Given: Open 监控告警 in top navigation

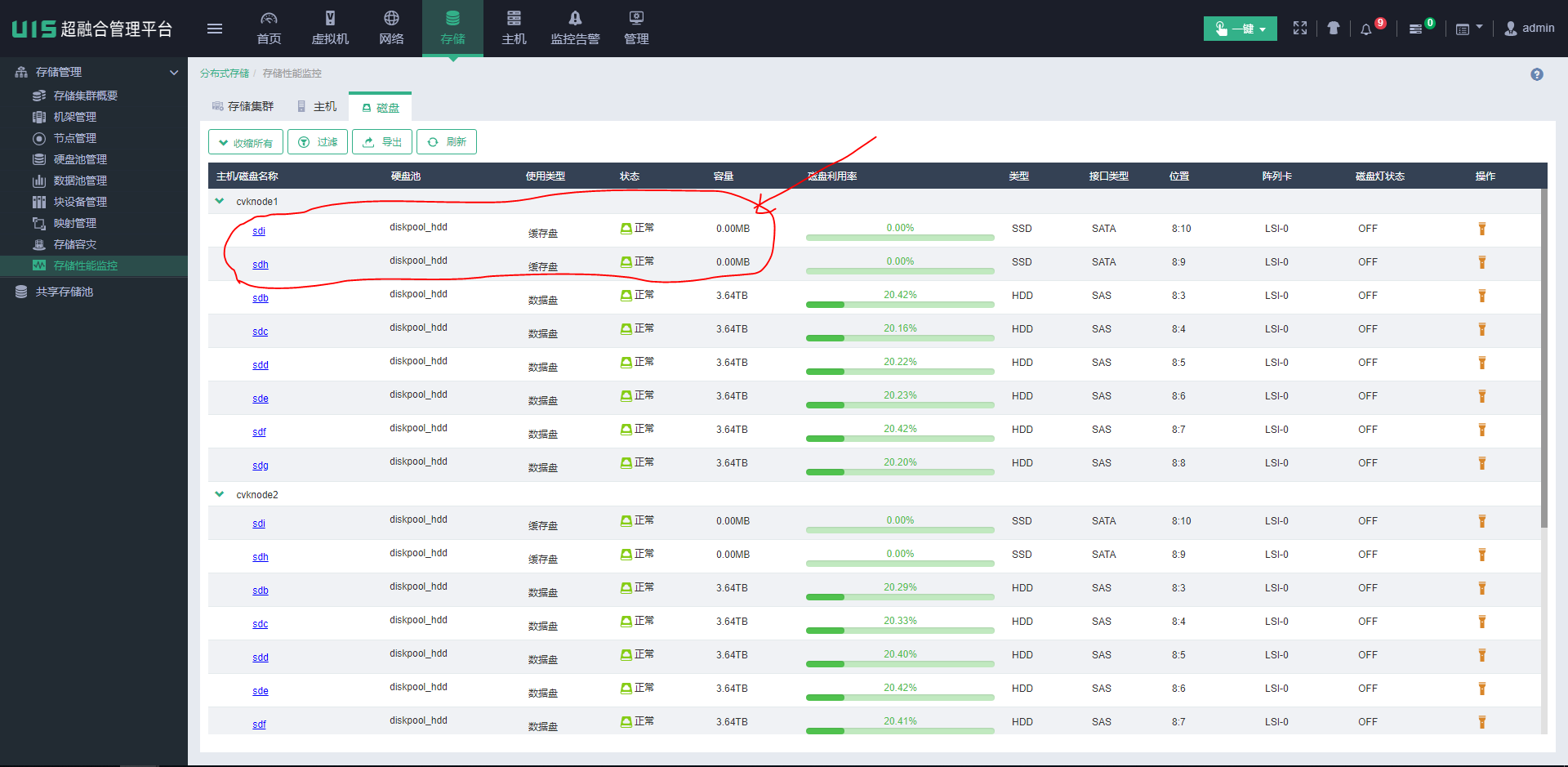Looking at the screenshot, I should (x=575, y=29).
